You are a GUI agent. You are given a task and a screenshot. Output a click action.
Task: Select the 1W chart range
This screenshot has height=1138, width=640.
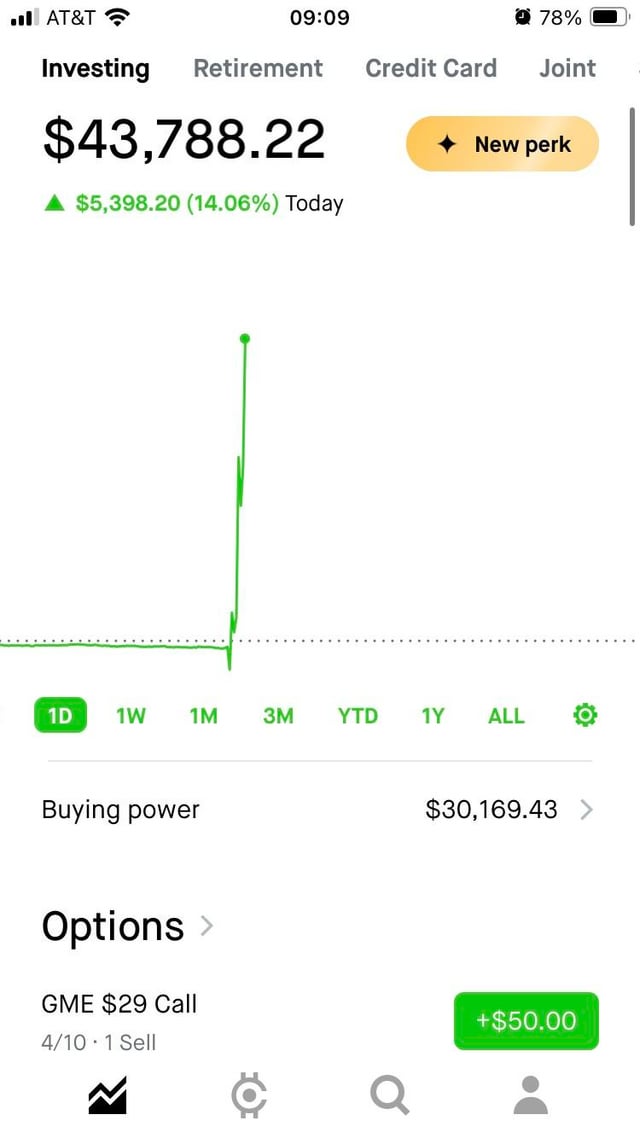131,716
